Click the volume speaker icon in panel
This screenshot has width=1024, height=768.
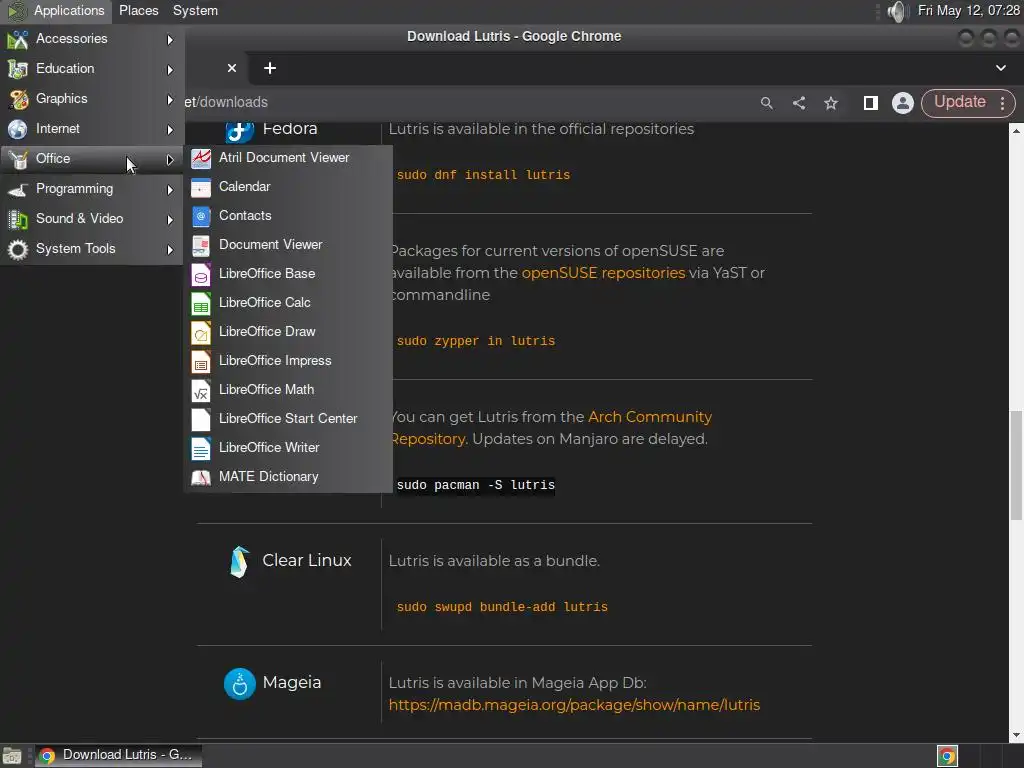tap(898, 11)
